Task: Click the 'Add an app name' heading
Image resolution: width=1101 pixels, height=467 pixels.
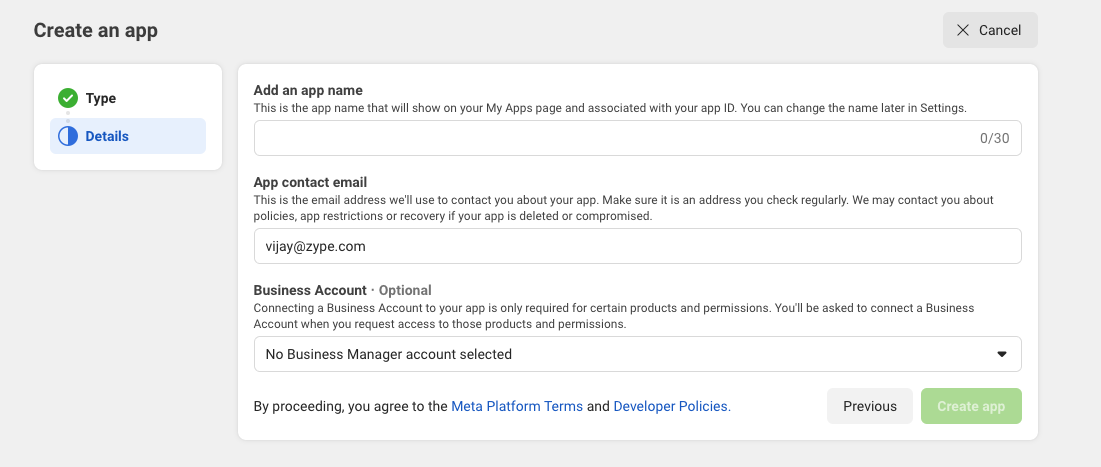Action: [x=308, y=90]
